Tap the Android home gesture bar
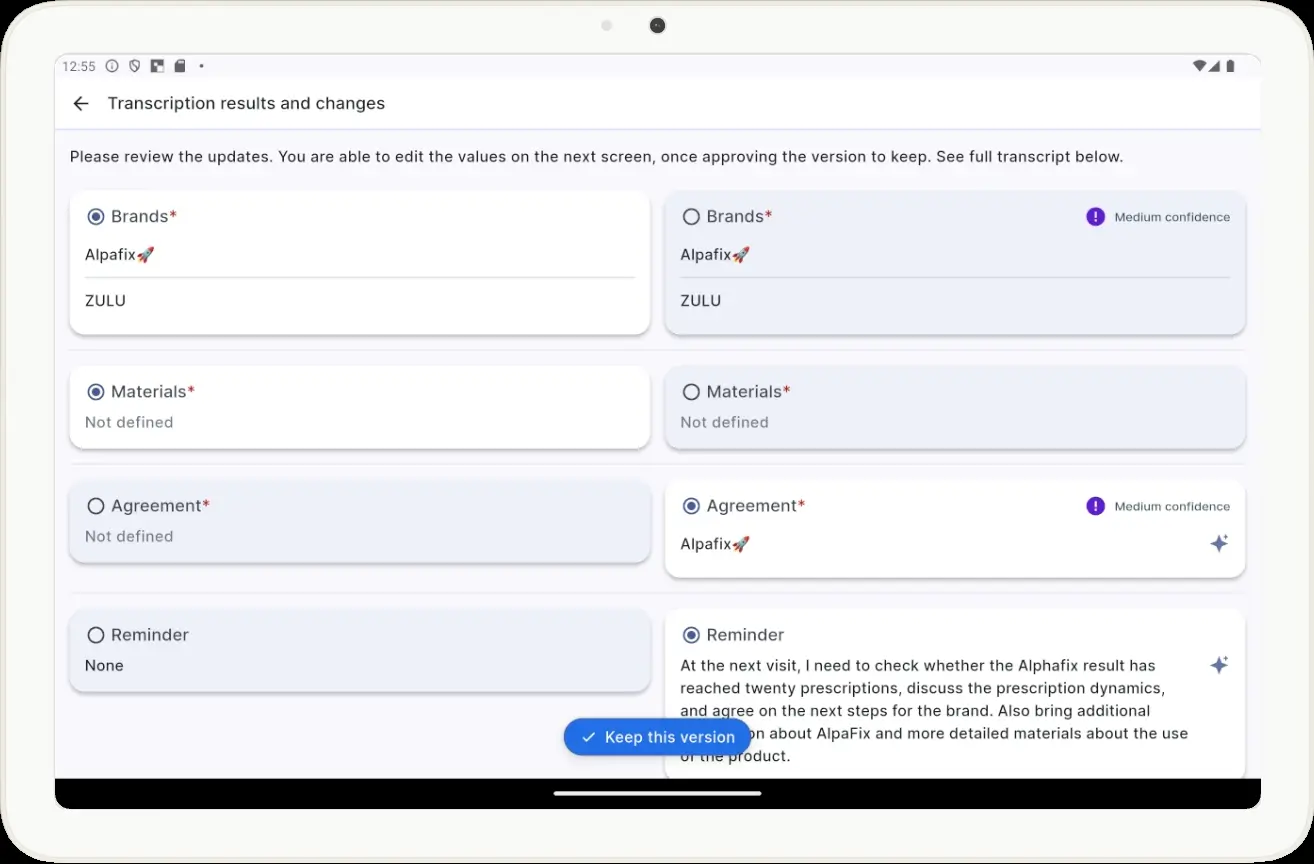Image resolution: width=1314 pixels, height=864 pixels. coord(657,793)
